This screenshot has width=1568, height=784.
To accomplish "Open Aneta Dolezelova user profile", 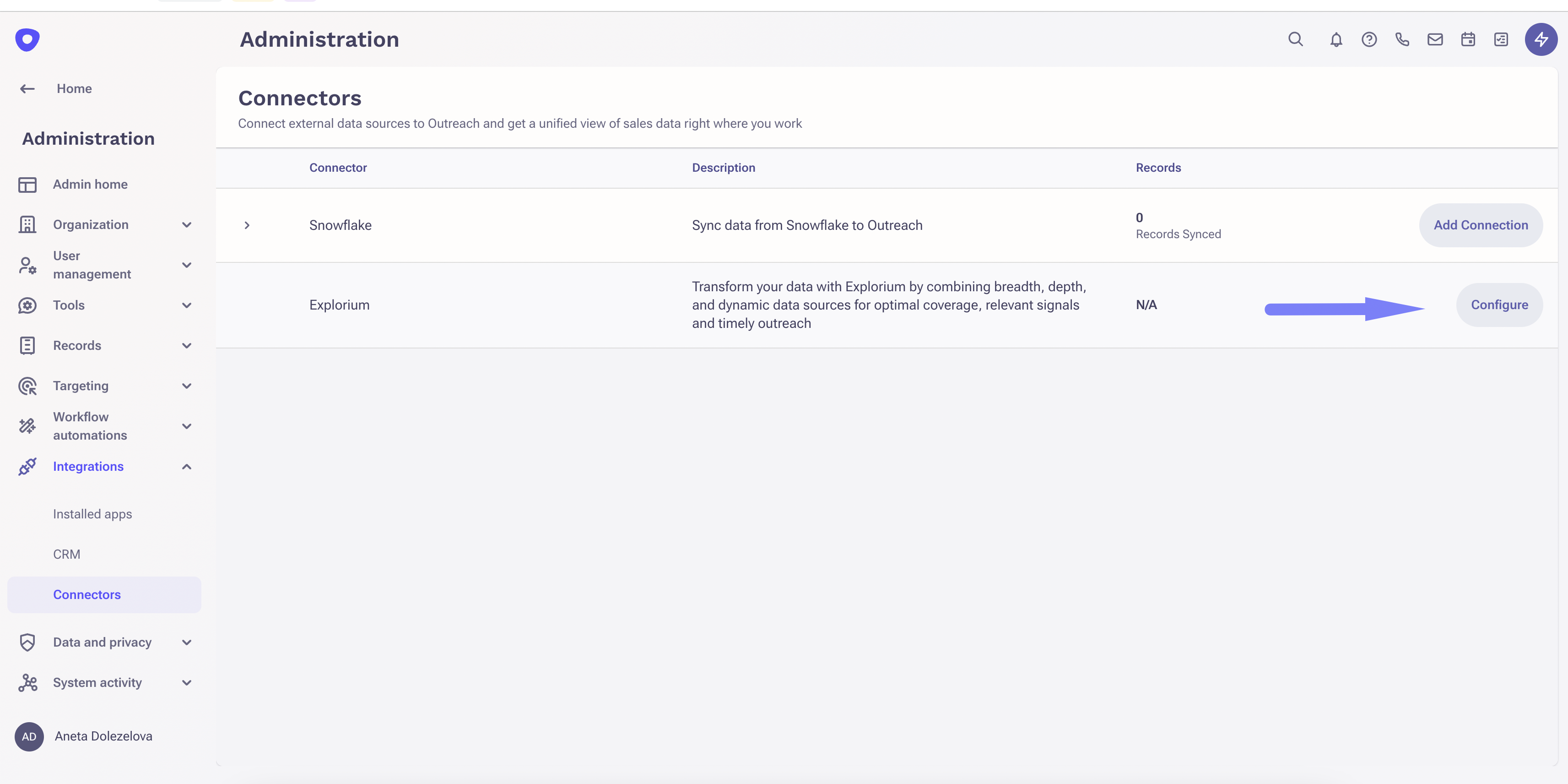I will click(x=103, y=736).
